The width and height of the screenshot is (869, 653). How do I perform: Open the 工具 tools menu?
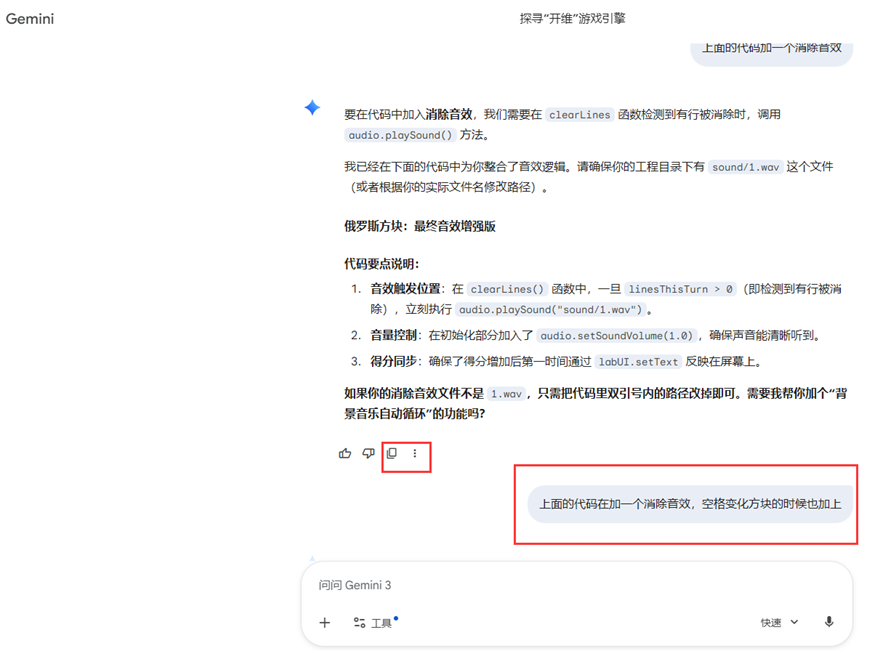pyautogui.click(x=375, y=623)
